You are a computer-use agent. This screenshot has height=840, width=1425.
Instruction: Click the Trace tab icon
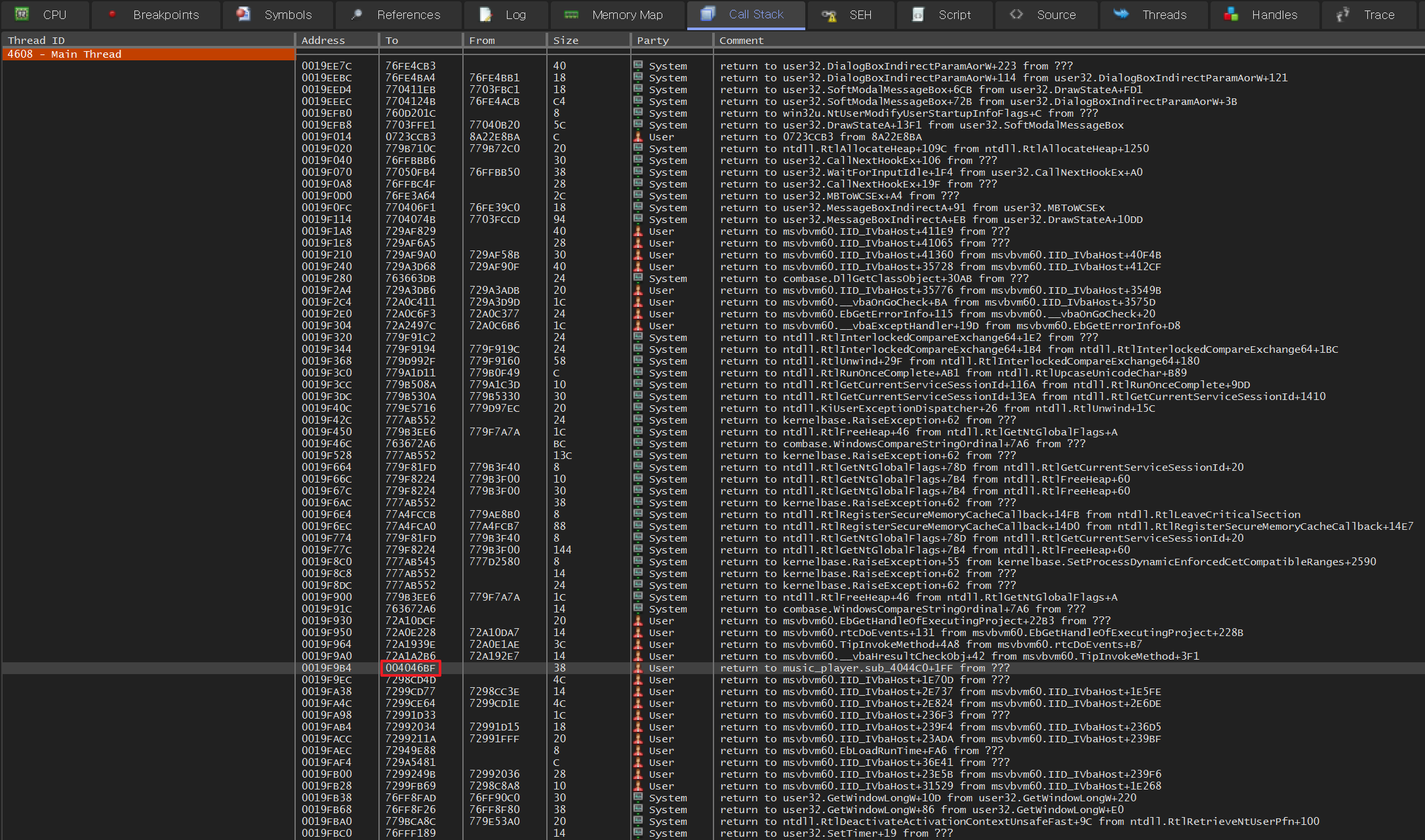pos(1342,14)
